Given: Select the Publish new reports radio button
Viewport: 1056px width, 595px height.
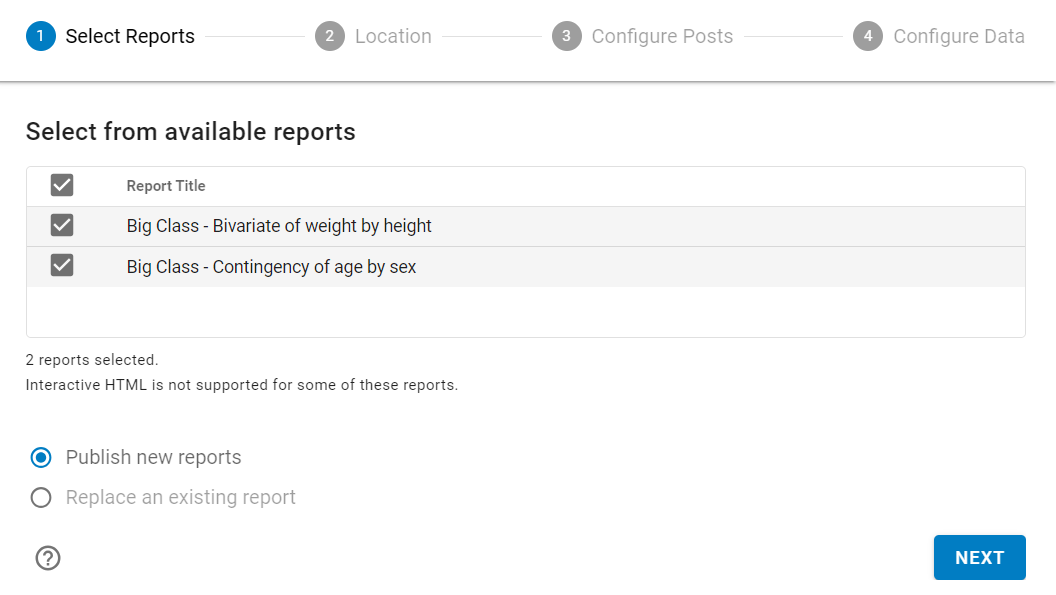Looking at the screenshot, I should (40, 457).
